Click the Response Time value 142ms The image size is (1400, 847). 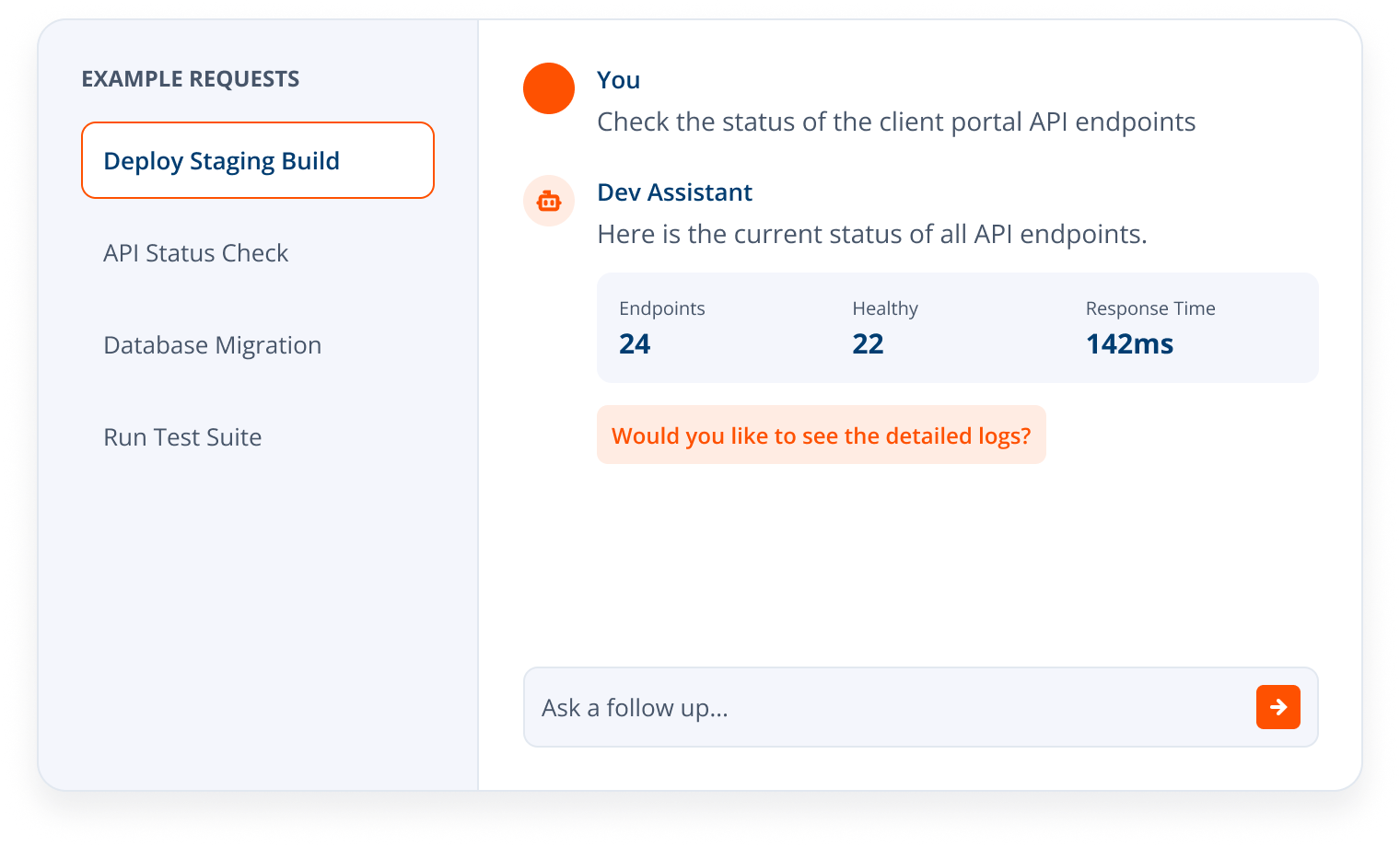(x=1129, y=343)
